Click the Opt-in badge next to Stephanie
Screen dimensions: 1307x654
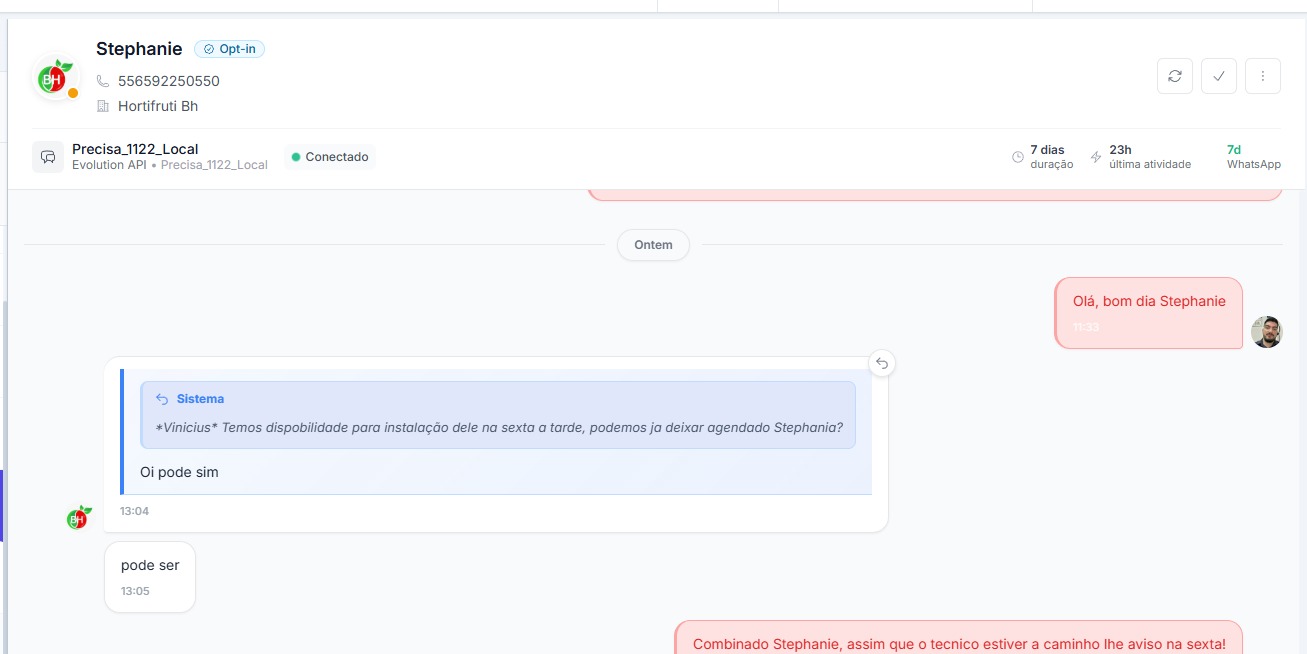pyautogui.click(x=229, y=49)
